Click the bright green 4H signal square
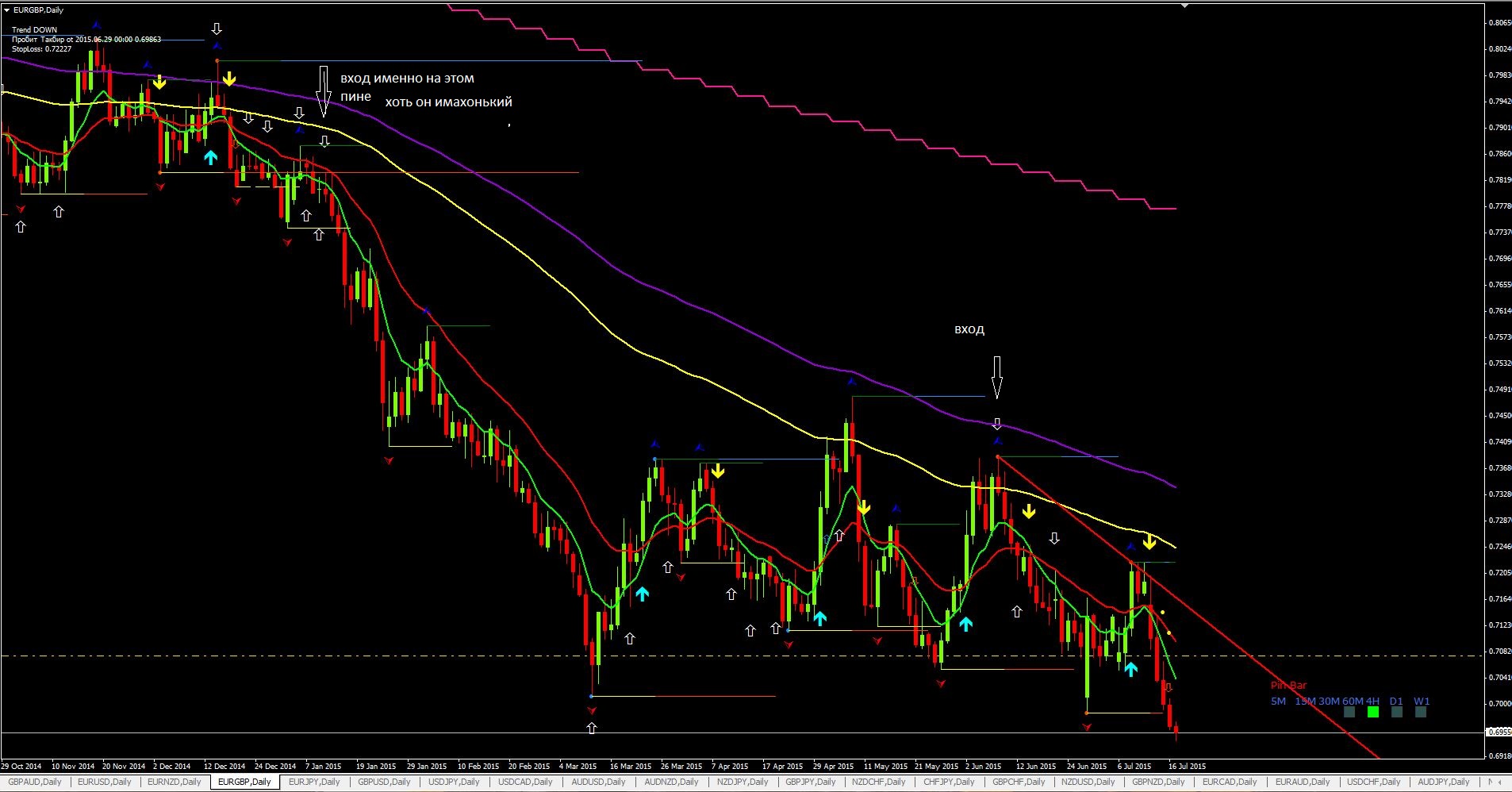The image size is (1512, 792). (x=1373, y=712)
